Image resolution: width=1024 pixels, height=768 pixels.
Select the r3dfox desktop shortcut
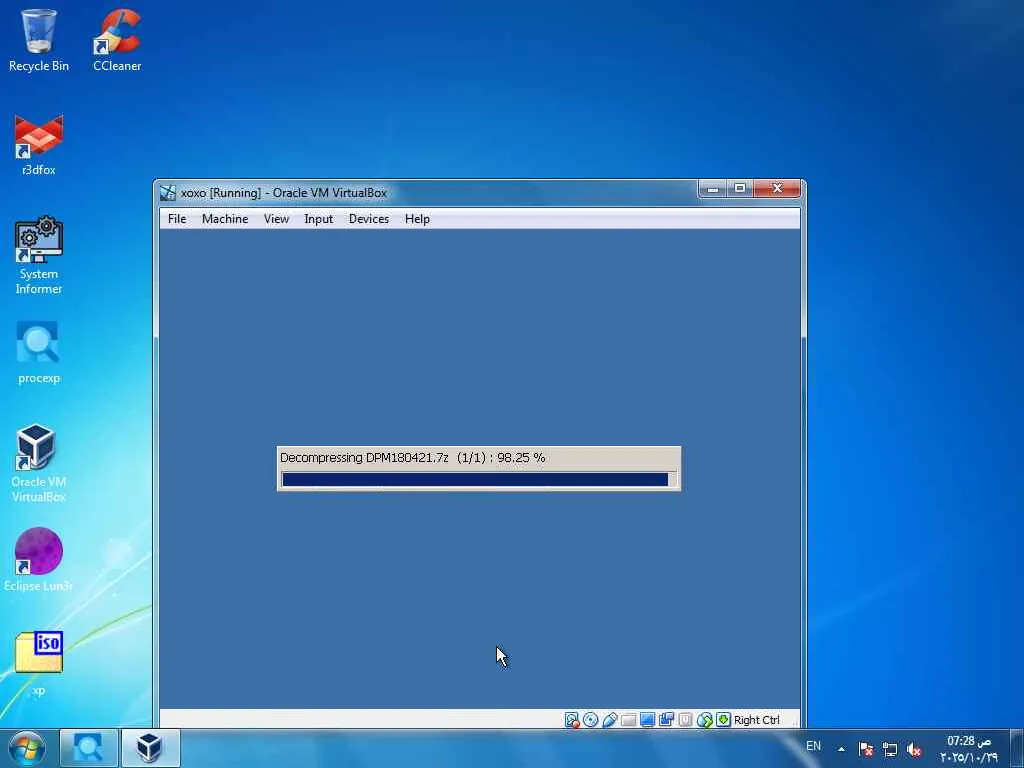click(39, 145)
